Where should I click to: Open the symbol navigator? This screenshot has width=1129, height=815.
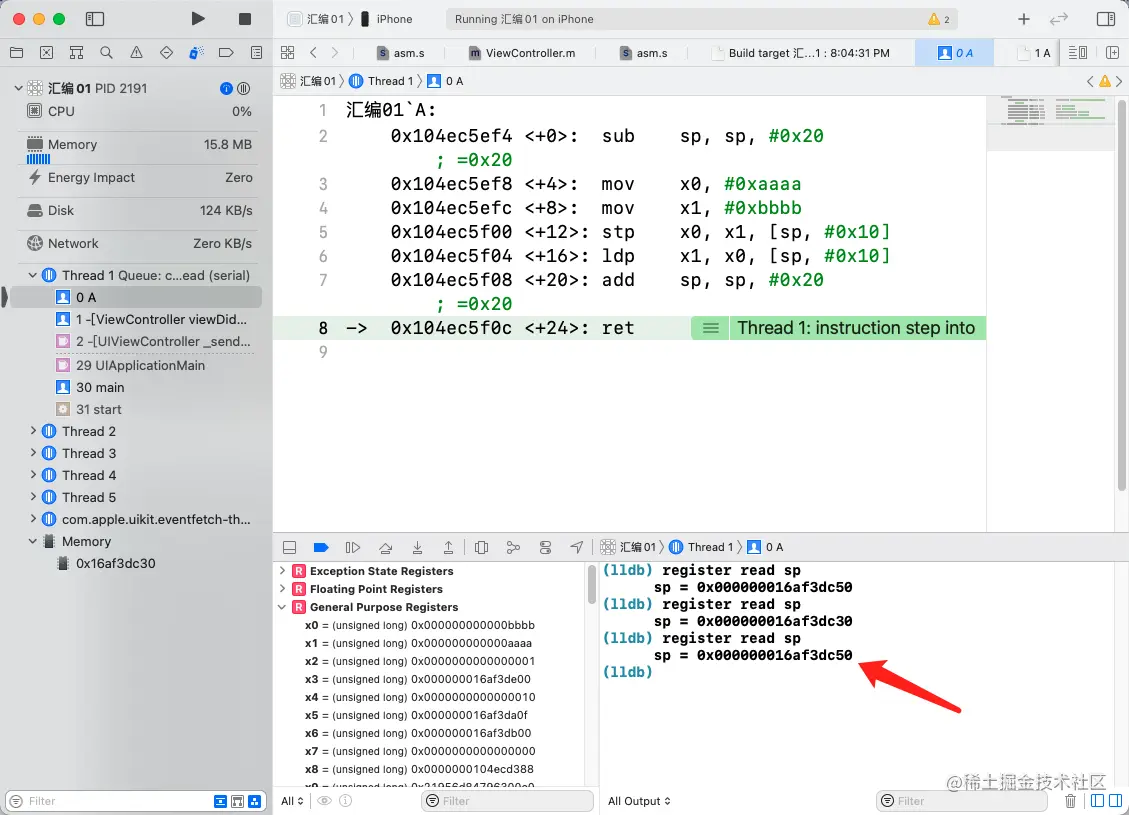click(76, 53)
